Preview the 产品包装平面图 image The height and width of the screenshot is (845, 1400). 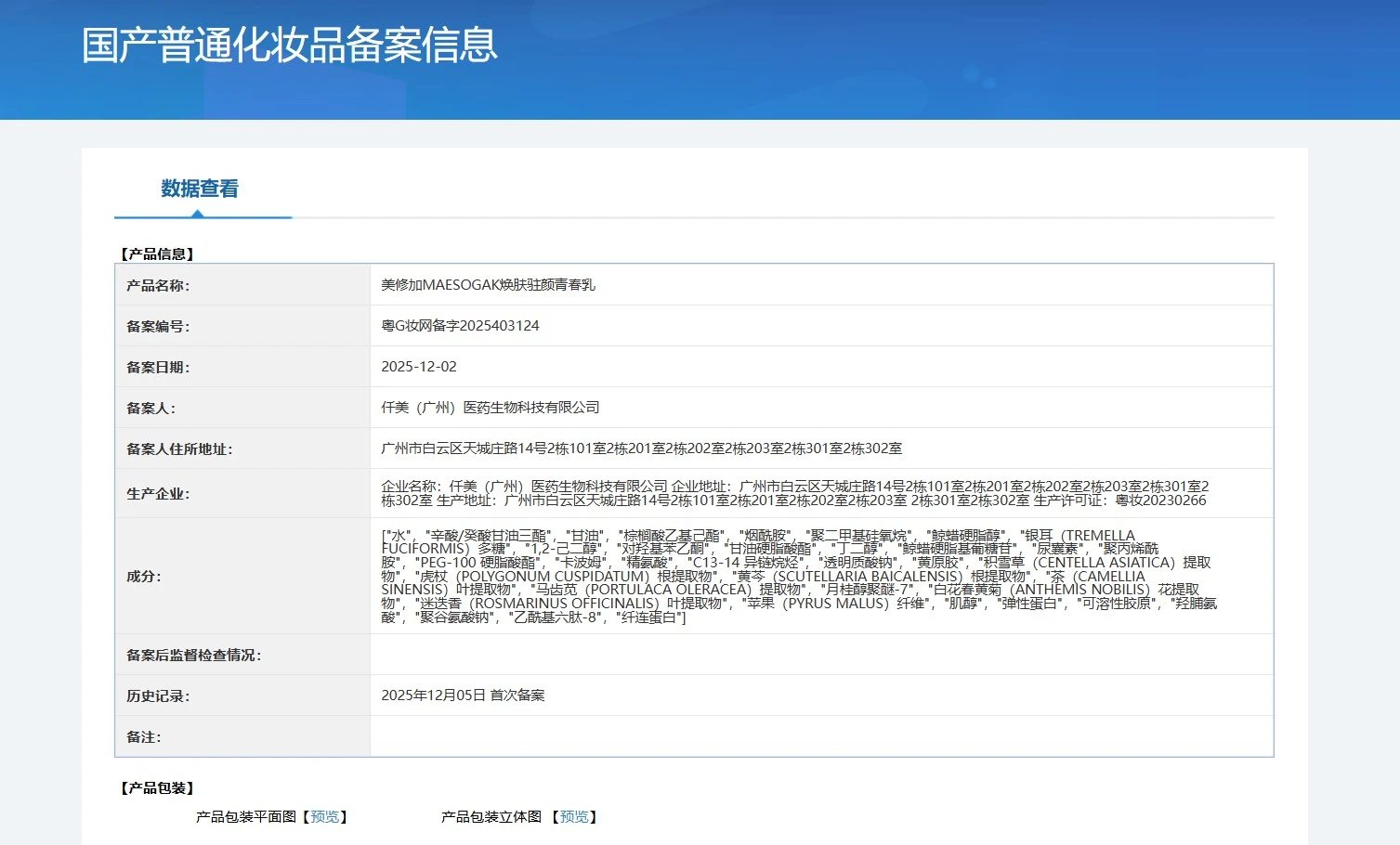325,817
